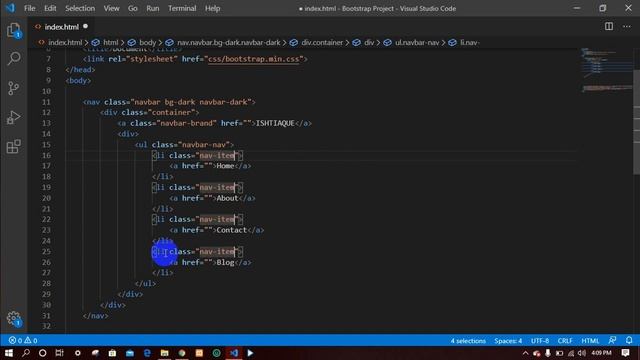Open the Extensions view
The width and height of the screenshot is (640, 360).
point(13,147)
